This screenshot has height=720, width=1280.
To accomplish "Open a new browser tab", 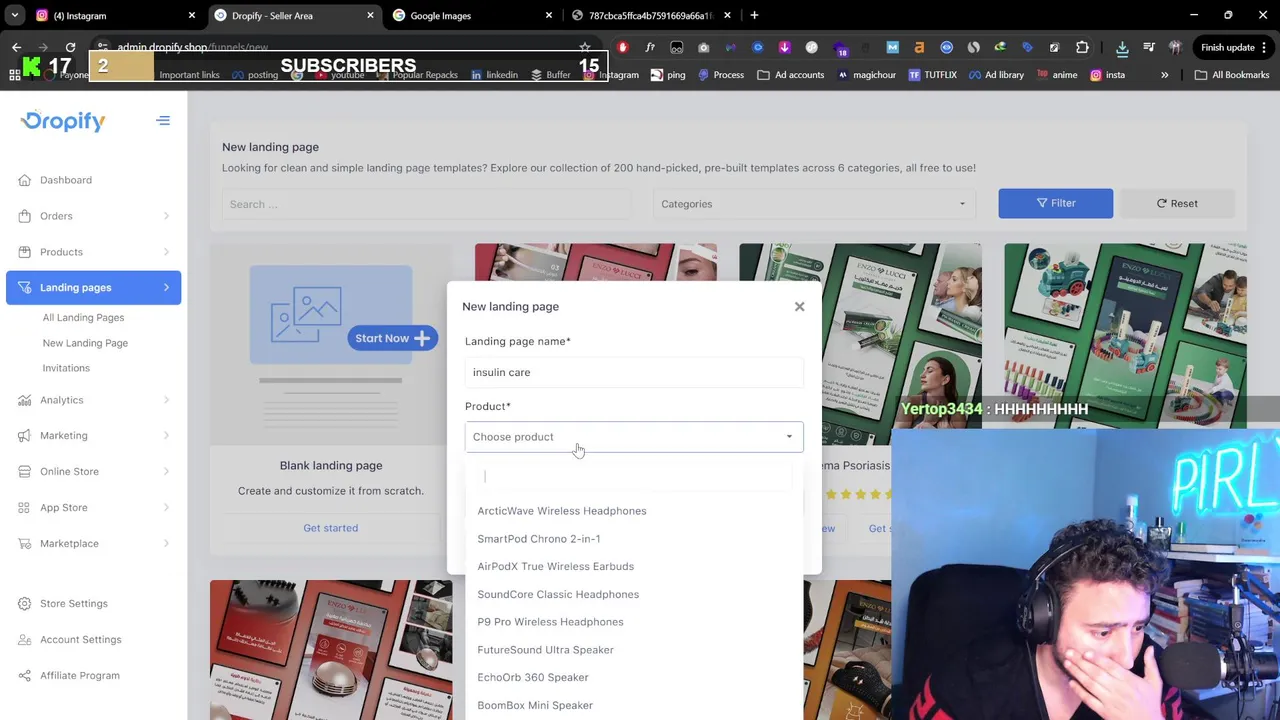I will (754, 16).
